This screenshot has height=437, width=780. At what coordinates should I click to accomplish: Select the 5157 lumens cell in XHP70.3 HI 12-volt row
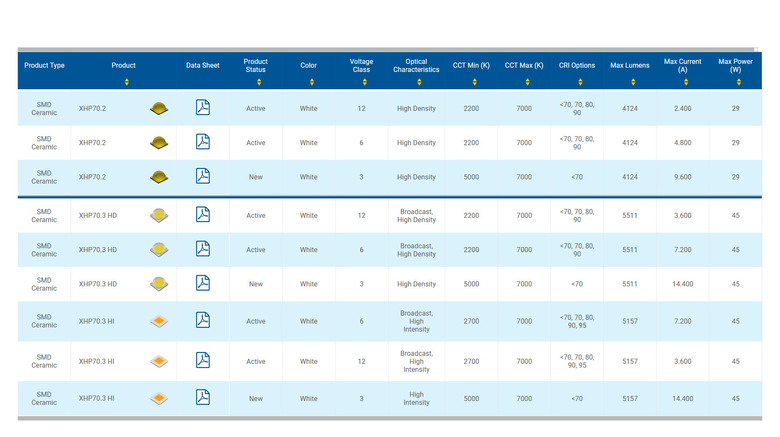click(x=630, y=361)
